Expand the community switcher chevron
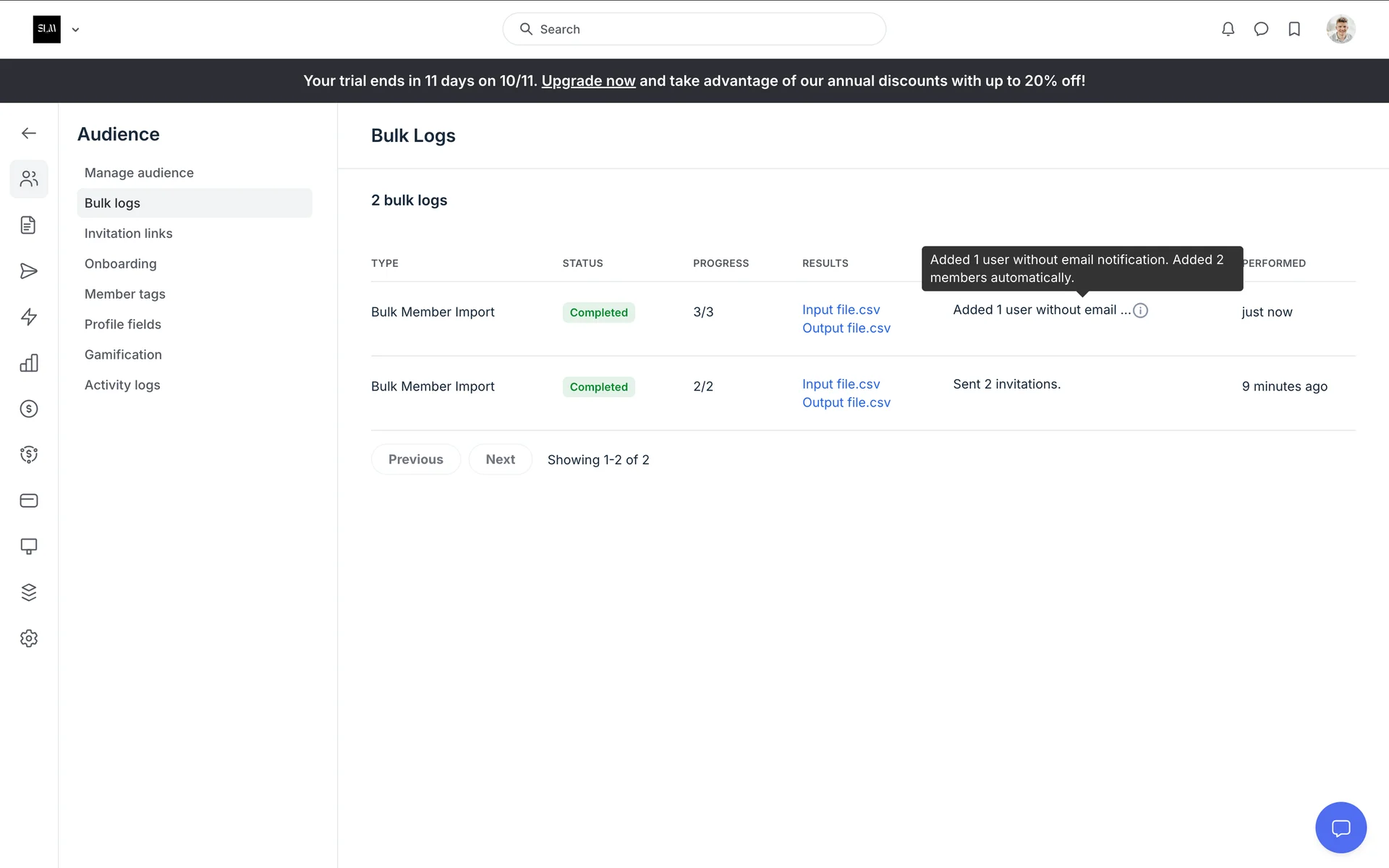 tap(75, 30)
